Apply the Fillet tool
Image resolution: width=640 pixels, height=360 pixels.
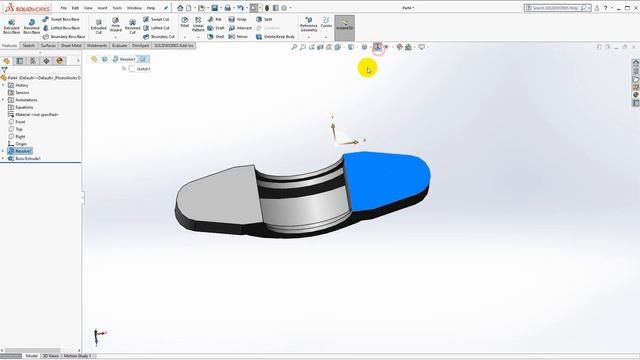click(184, 22)
